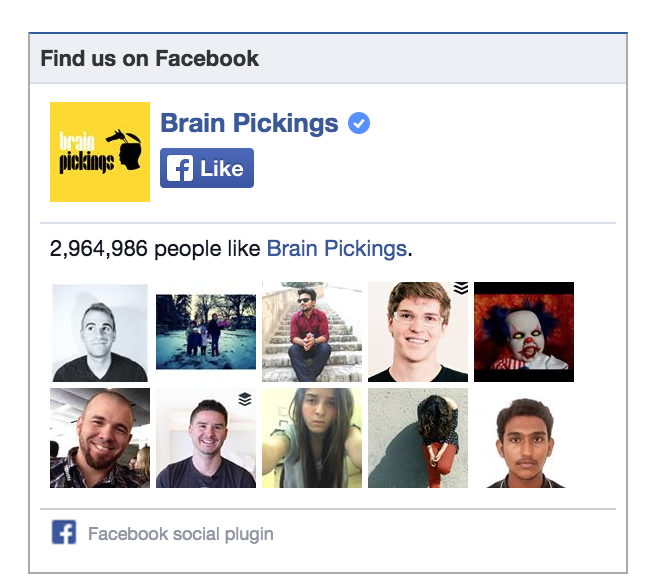Open the yellow Brain Pickings logo
This screenshot has width=650, height=588.
pos(100,152)
